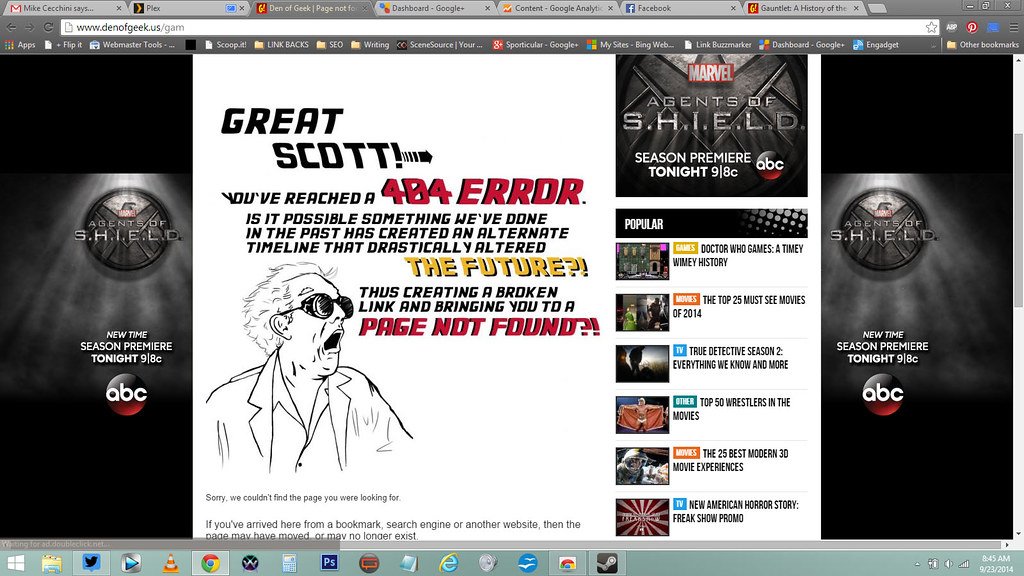The height and width of the screenshot is (576, 1024).
Task: Click the right Agents of S.H.I.E.L.D. skyscraper ad
Action: pos(917,297)
